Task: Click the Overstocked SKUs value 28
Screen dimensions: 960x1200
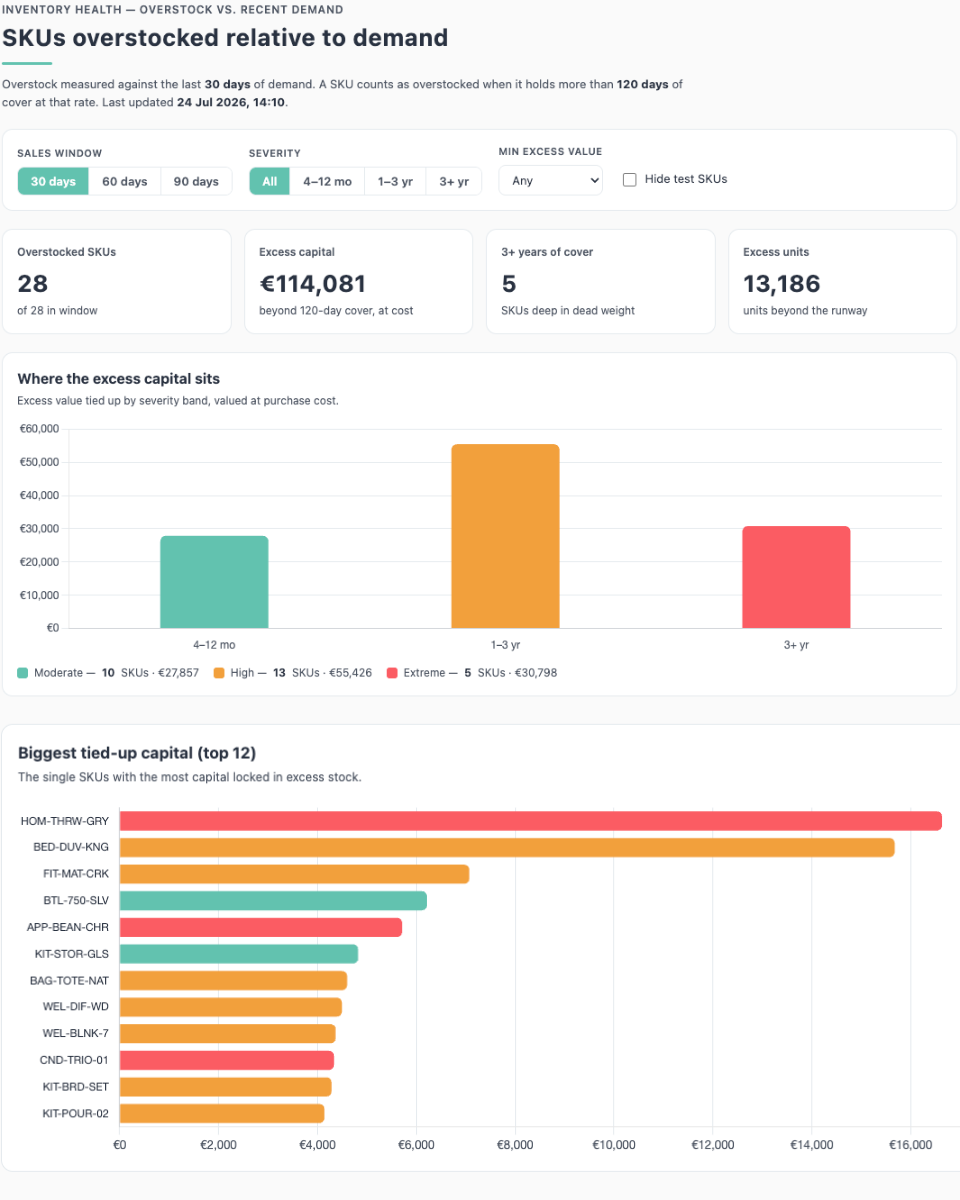Action: pyautogui.click(x=33, y=283)
